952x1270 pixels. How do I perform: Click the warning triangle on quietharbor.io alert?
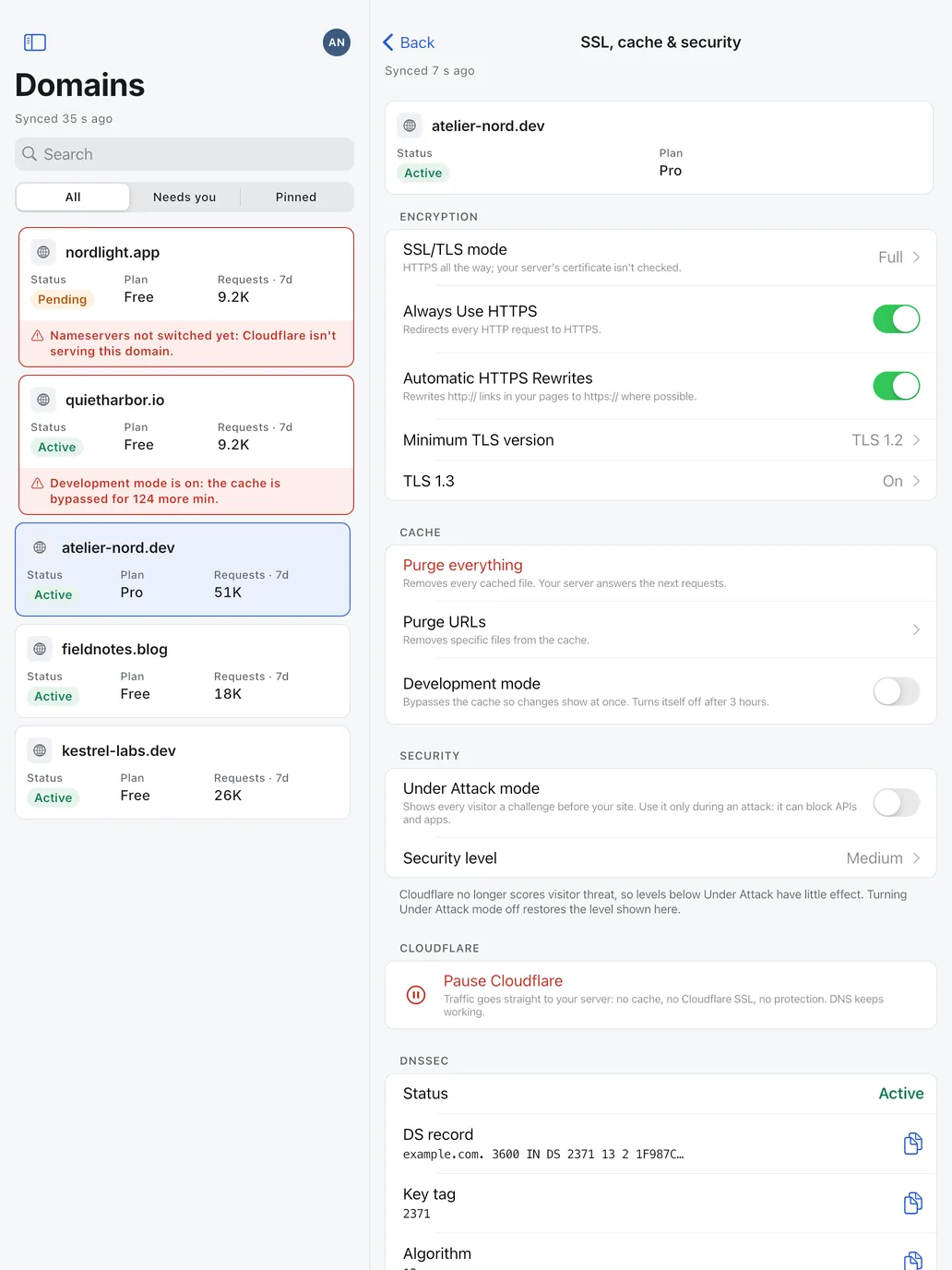(38, 484)
